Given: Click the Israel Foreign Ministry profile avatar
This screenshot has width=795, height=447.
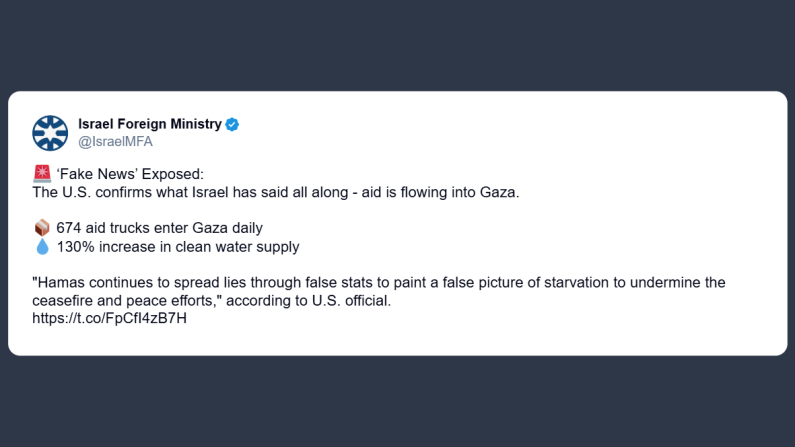Looking at the screenshot, I should (x=50, y=133).
